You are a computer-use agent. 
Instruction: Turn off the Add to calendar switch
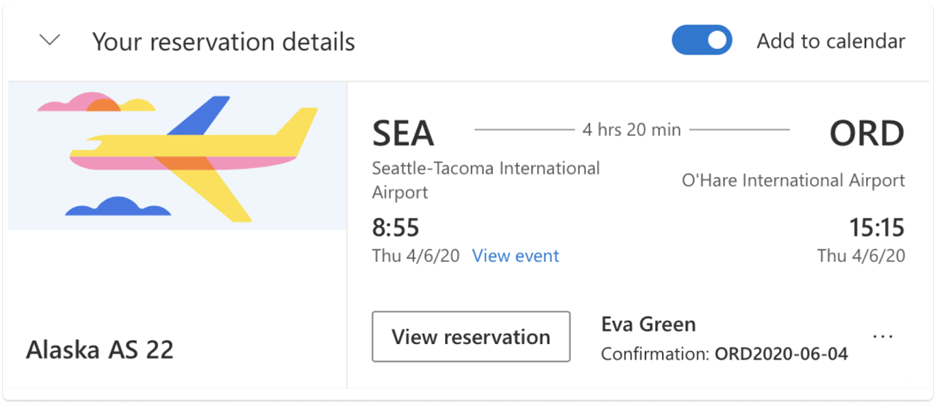coord(702,41)
